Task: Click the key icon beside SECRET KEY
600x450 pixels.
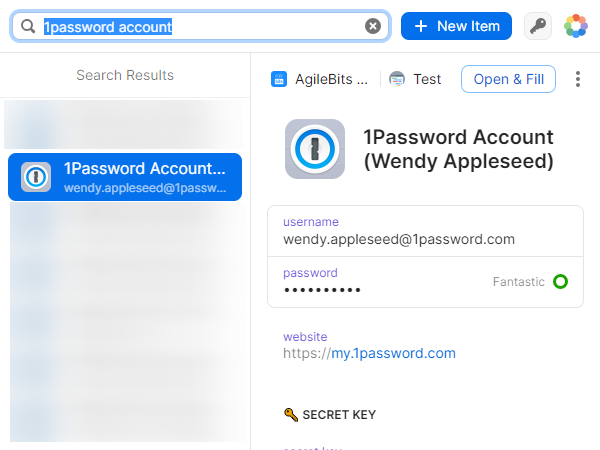Action: tap(291, 414)
